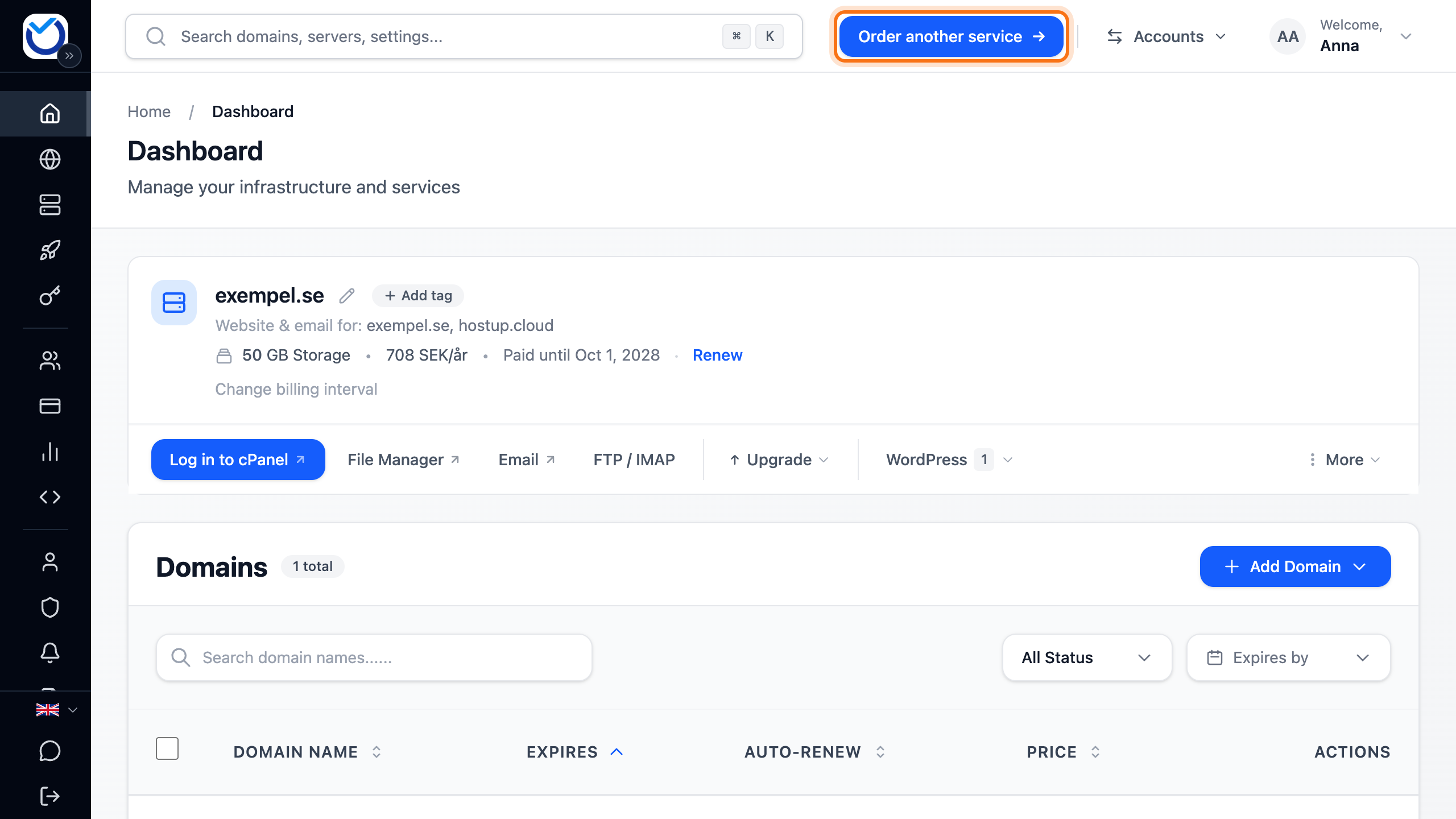Click the rocket icon in sidebar
Viewport: 1456px width, 819px height.
(50, 250)
